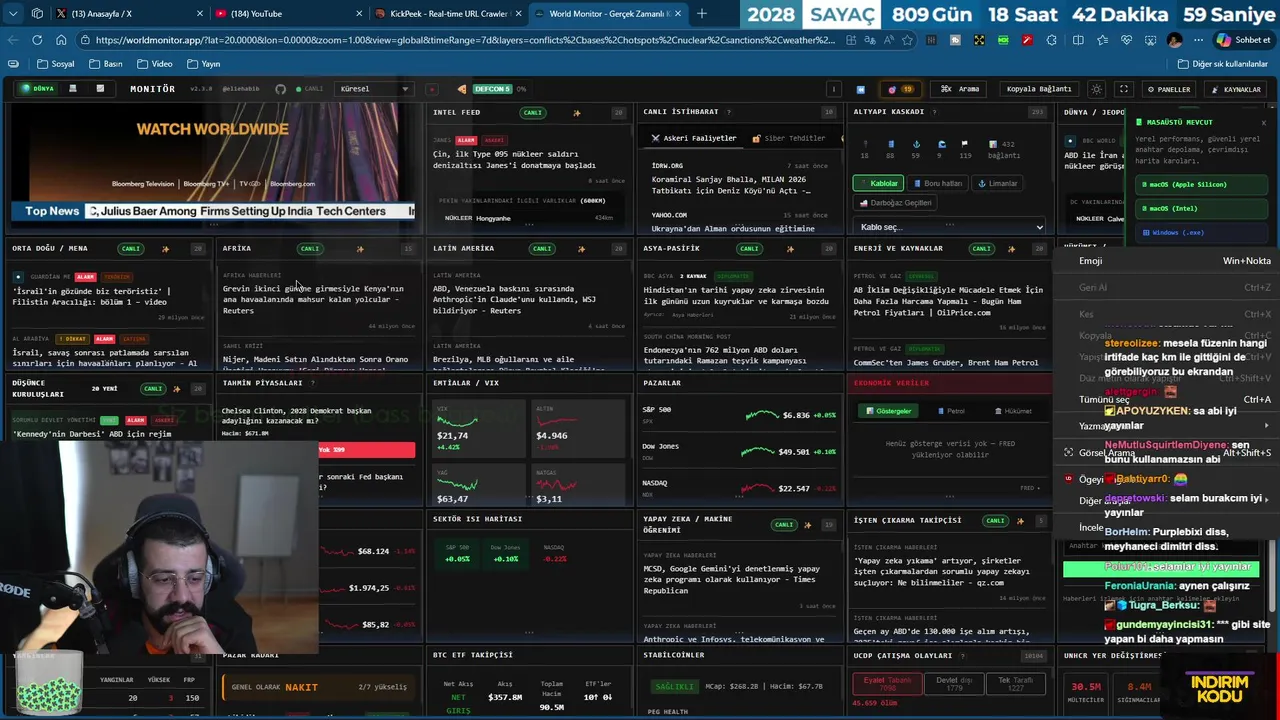
Task: Select the Boru hatları filter button
Action: tap(937, 184)
